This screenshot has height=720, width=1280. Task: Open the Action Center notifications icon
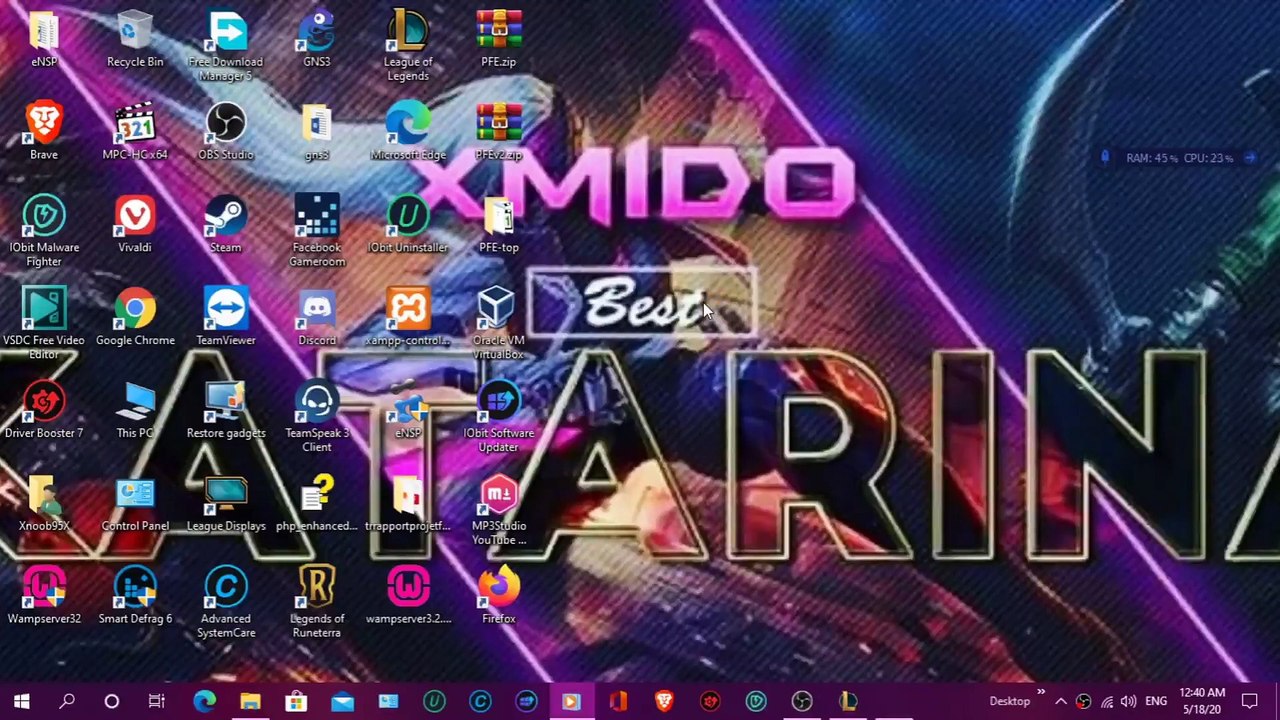click(x=1250, y=701)
